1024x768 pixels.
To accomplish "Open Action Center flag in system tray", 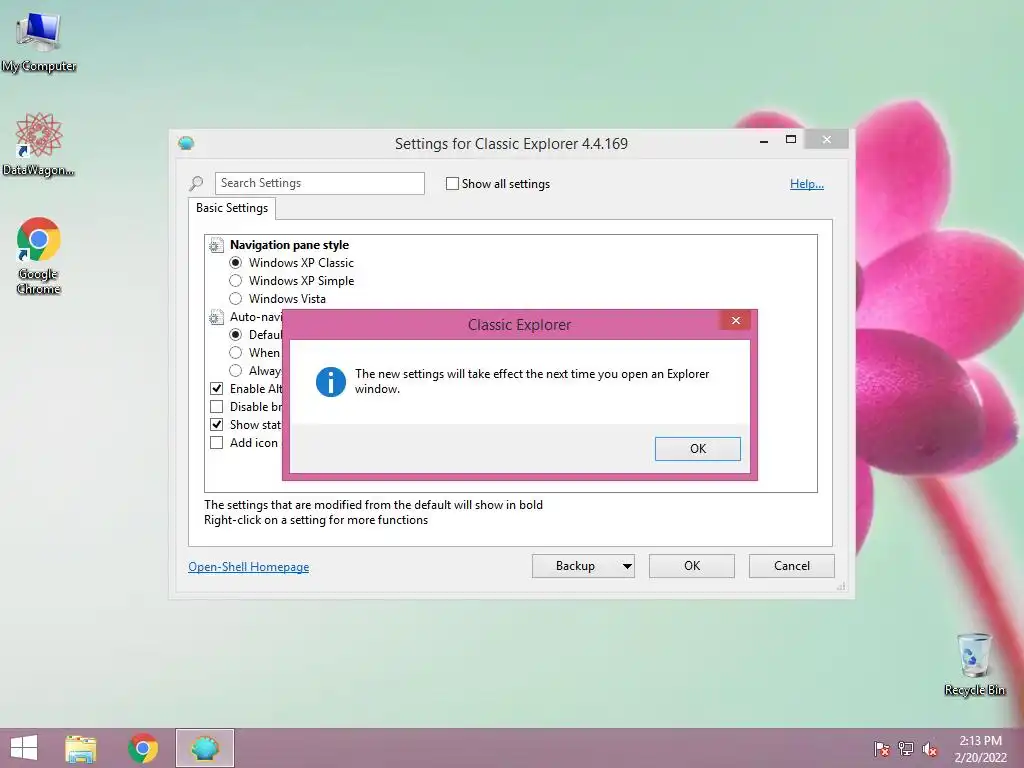I will [882, 749].
